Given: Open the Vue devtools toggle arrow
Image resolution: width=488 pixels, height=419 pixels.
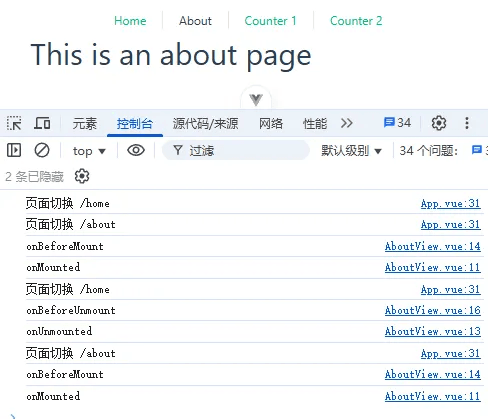Looking at the screenshot, I should 256,99.
